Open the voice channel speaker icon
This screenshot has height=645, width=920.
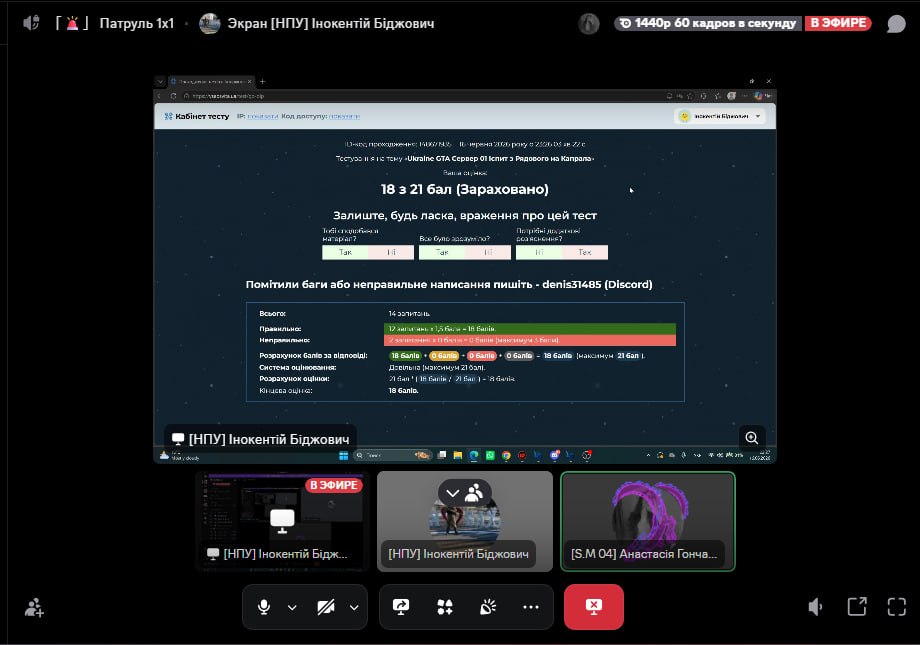tap(31, 23)
